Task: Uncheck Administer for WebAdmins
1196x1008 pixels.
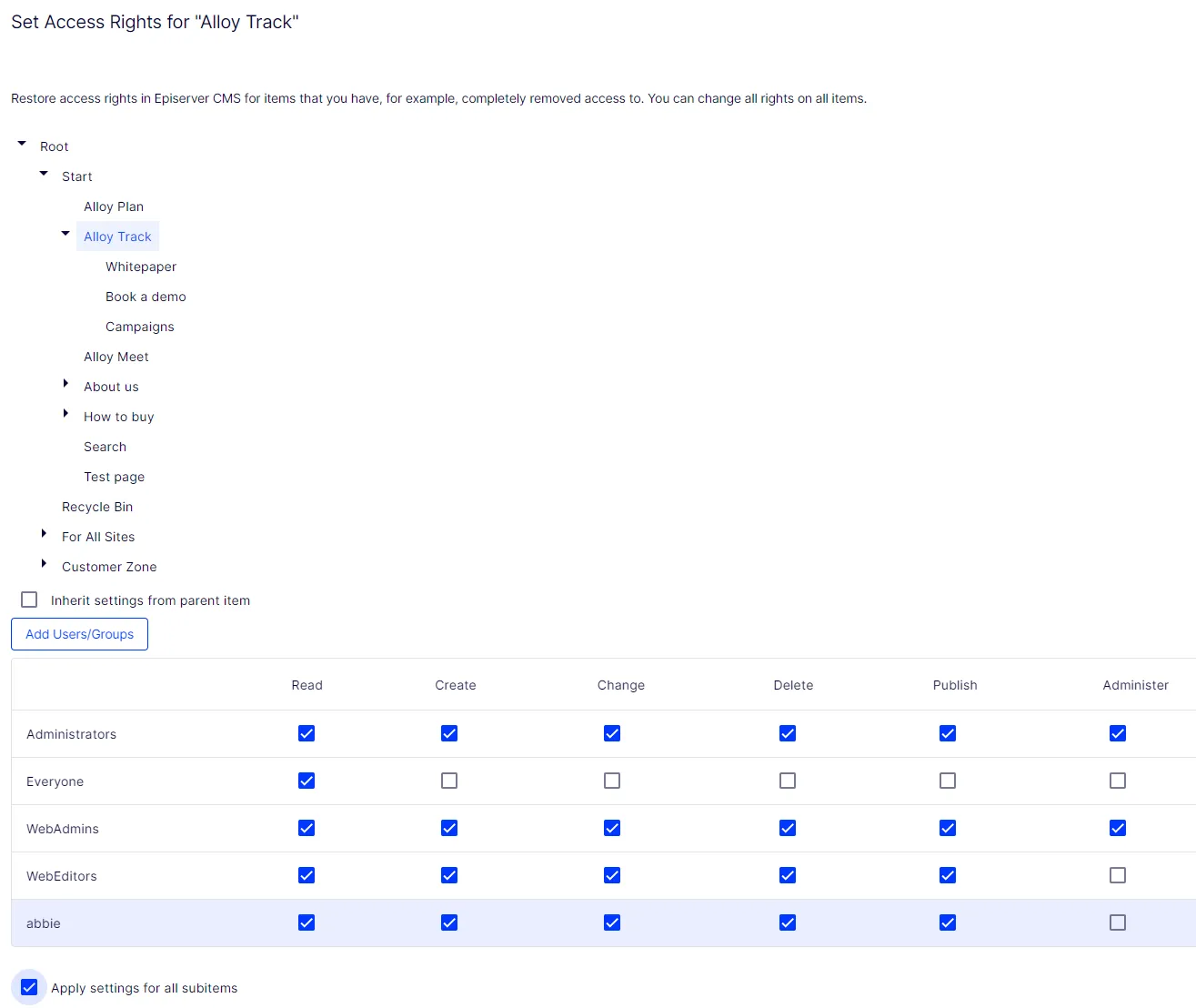Action: pos(1118,828)
